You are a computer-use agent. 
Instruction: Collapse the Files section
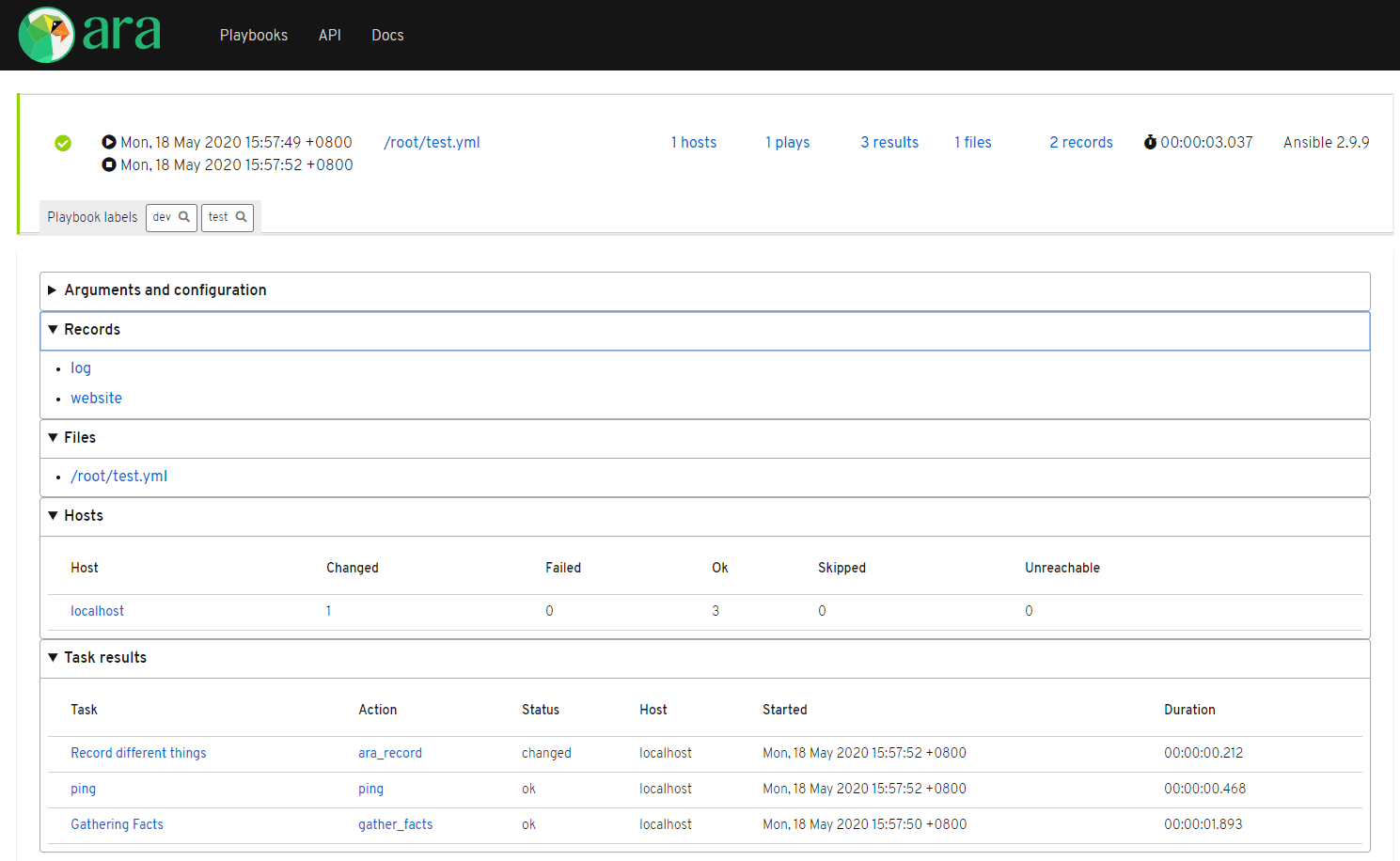pos(79,438)
